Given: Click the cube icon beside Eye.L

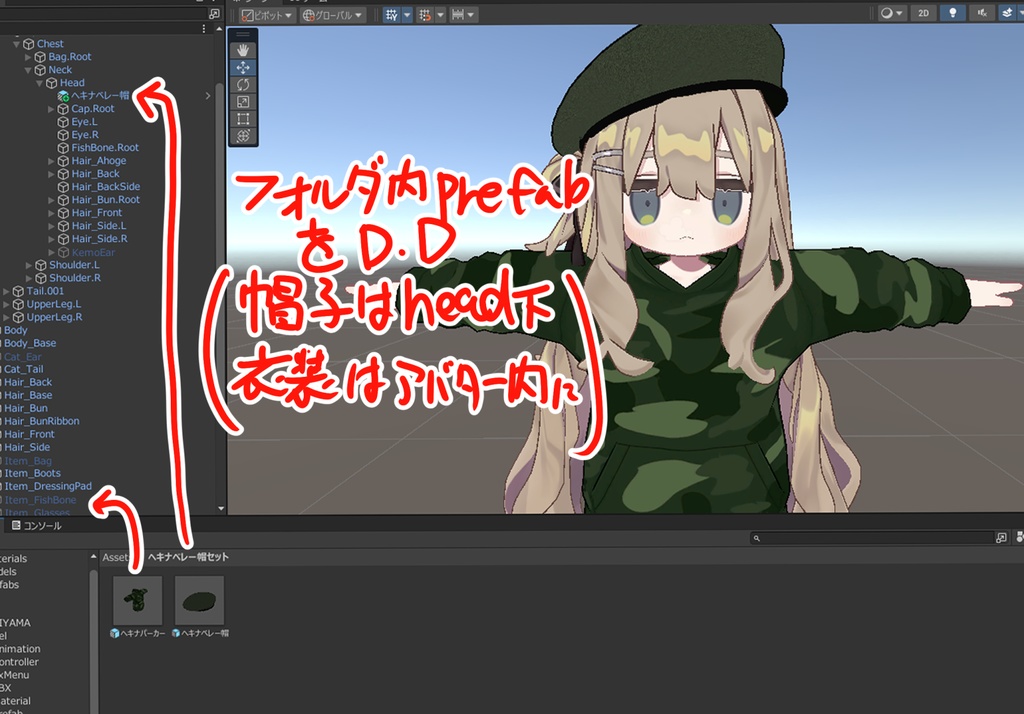Looking at the screenshot, I should click(x=63, y=122).
